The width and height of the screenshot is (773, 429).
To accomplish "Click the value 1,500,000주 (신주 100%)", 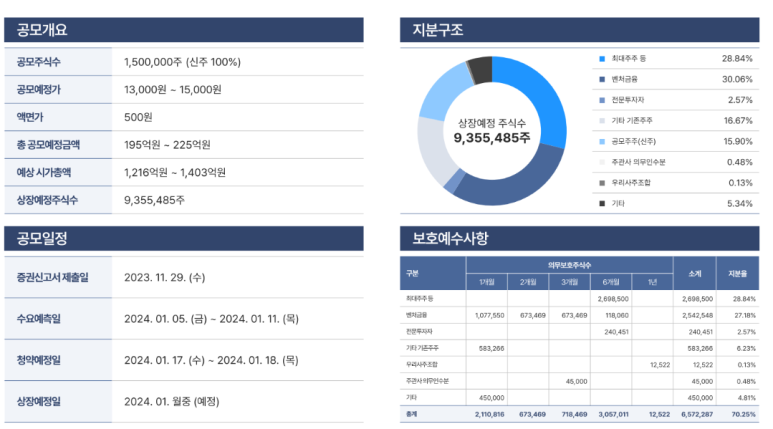I will pyautogui.click(x=182, y=62).
